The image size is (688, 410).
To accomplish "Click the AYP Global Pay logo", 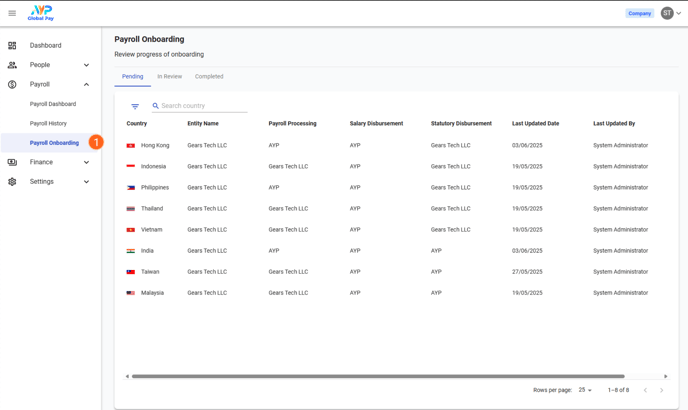I will pos(41,13).
